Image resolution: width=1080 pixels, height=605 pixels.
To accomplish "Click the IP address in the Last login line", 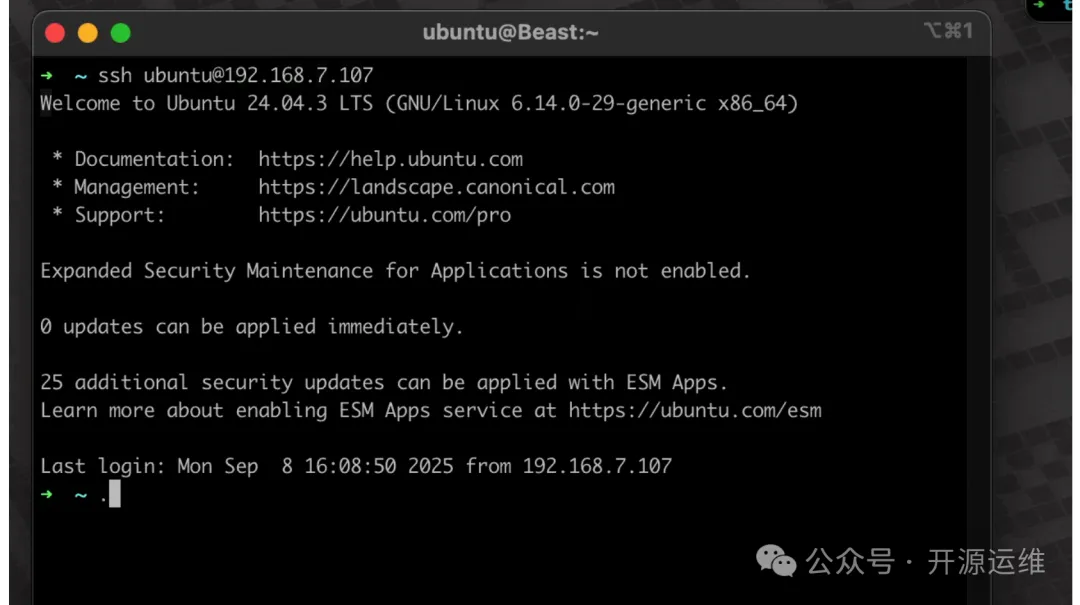I will [x=597, y=466].
